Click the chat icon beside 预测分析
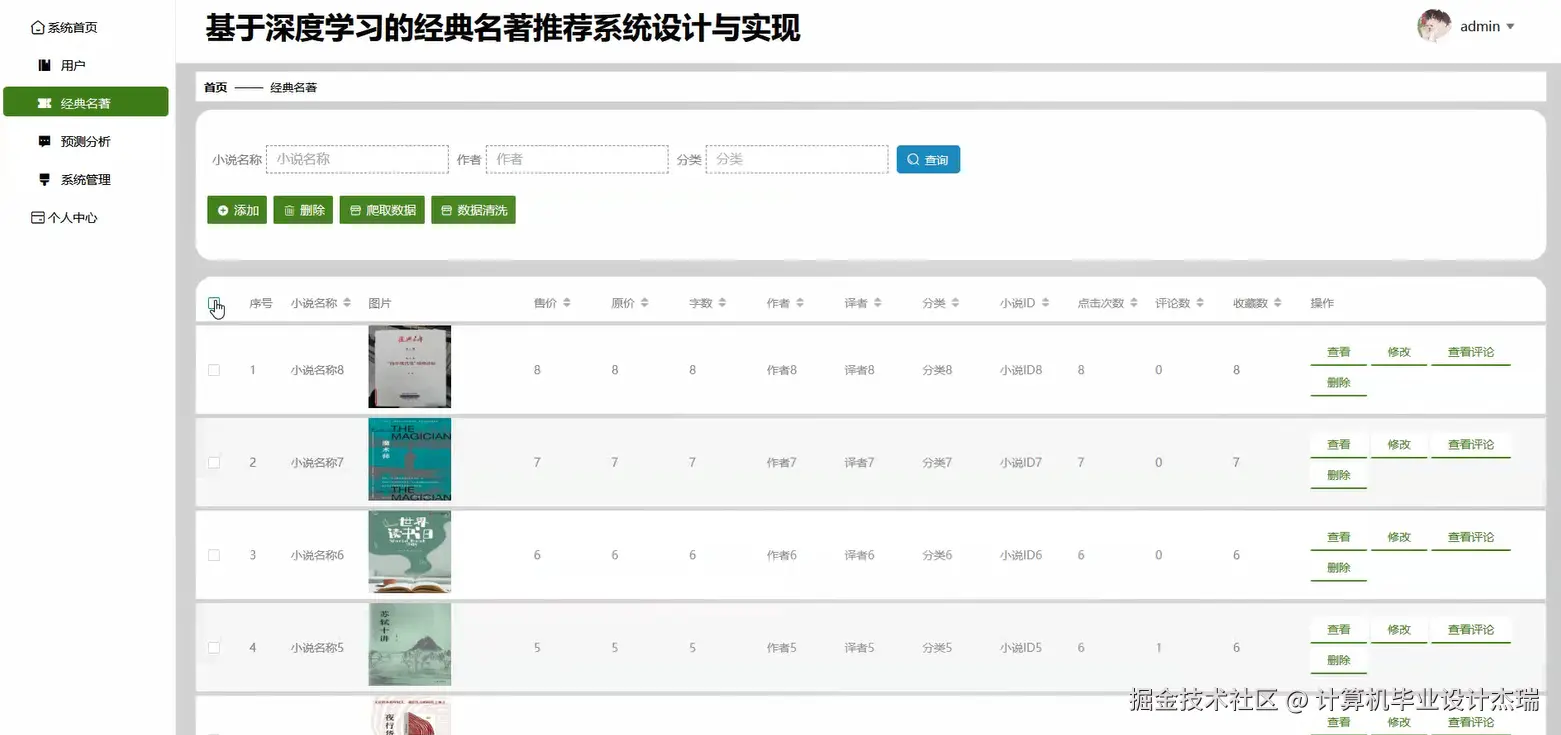 (x=44, y=141)
